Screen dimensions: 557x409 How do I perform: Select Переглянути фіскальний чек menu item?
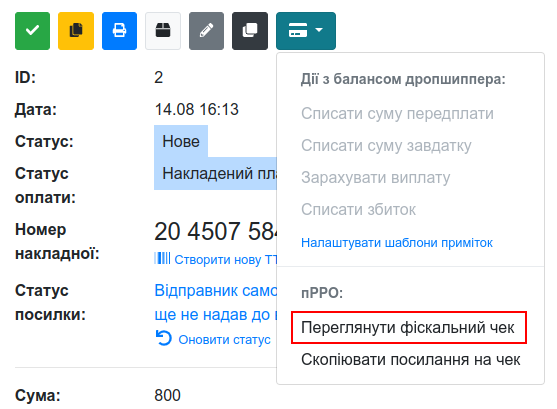[x=408, y=328]
